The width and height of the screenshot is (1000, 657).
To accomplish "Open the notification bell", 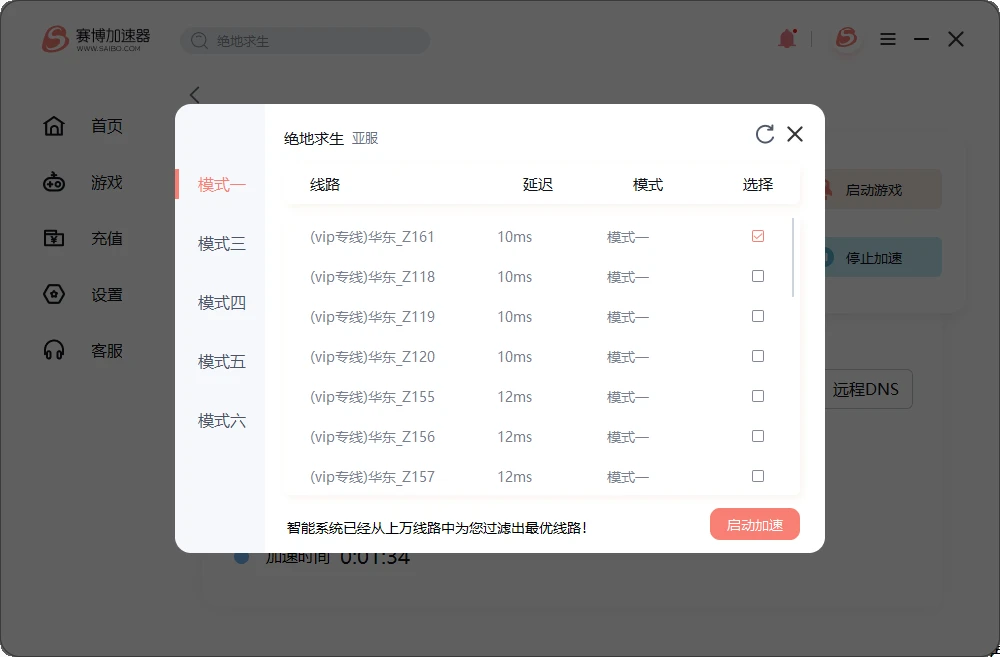I will click(788, 39).
